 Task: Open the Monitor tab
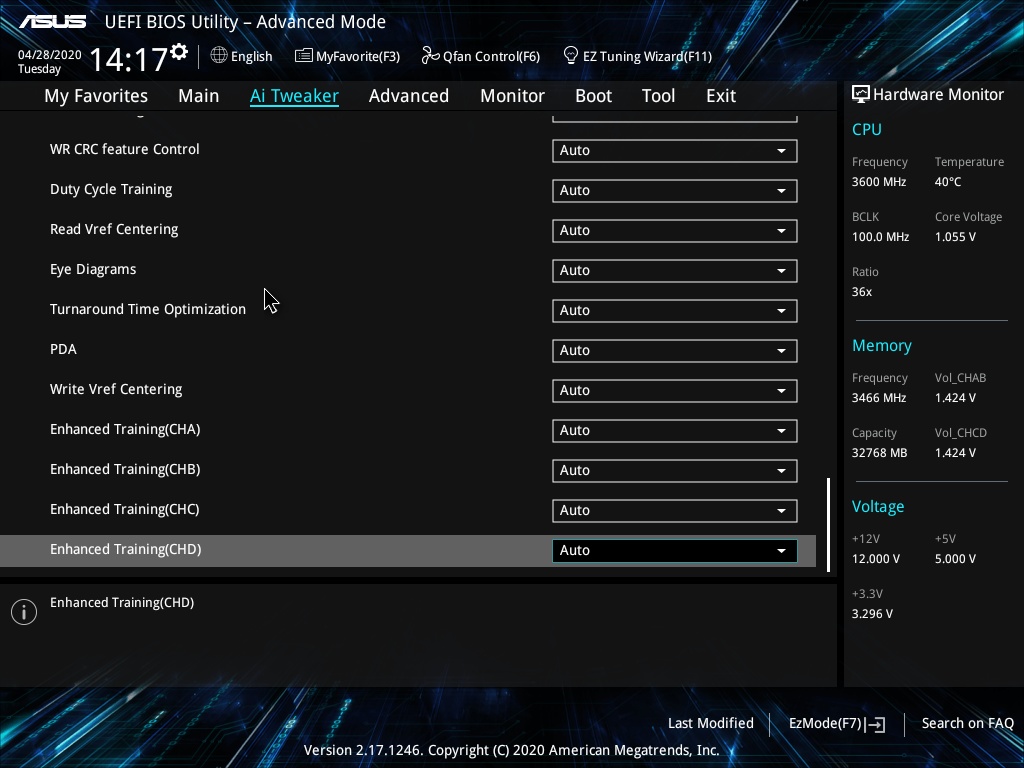tap(513, 96)
